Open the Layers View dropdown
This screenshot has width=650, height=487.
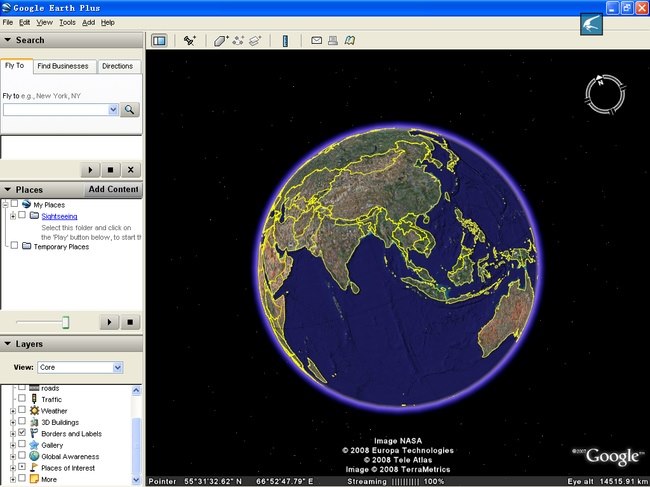(x=117, y=367)
